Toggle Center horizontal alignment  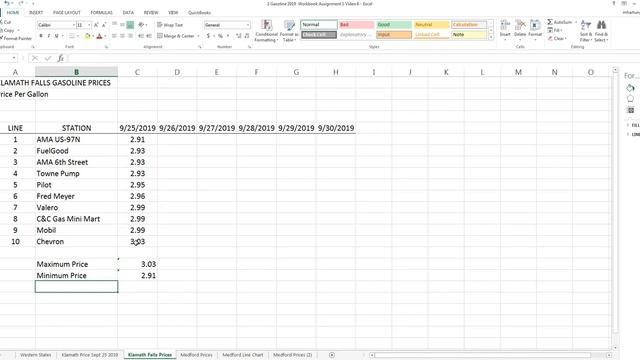click(x=122, y=36)
